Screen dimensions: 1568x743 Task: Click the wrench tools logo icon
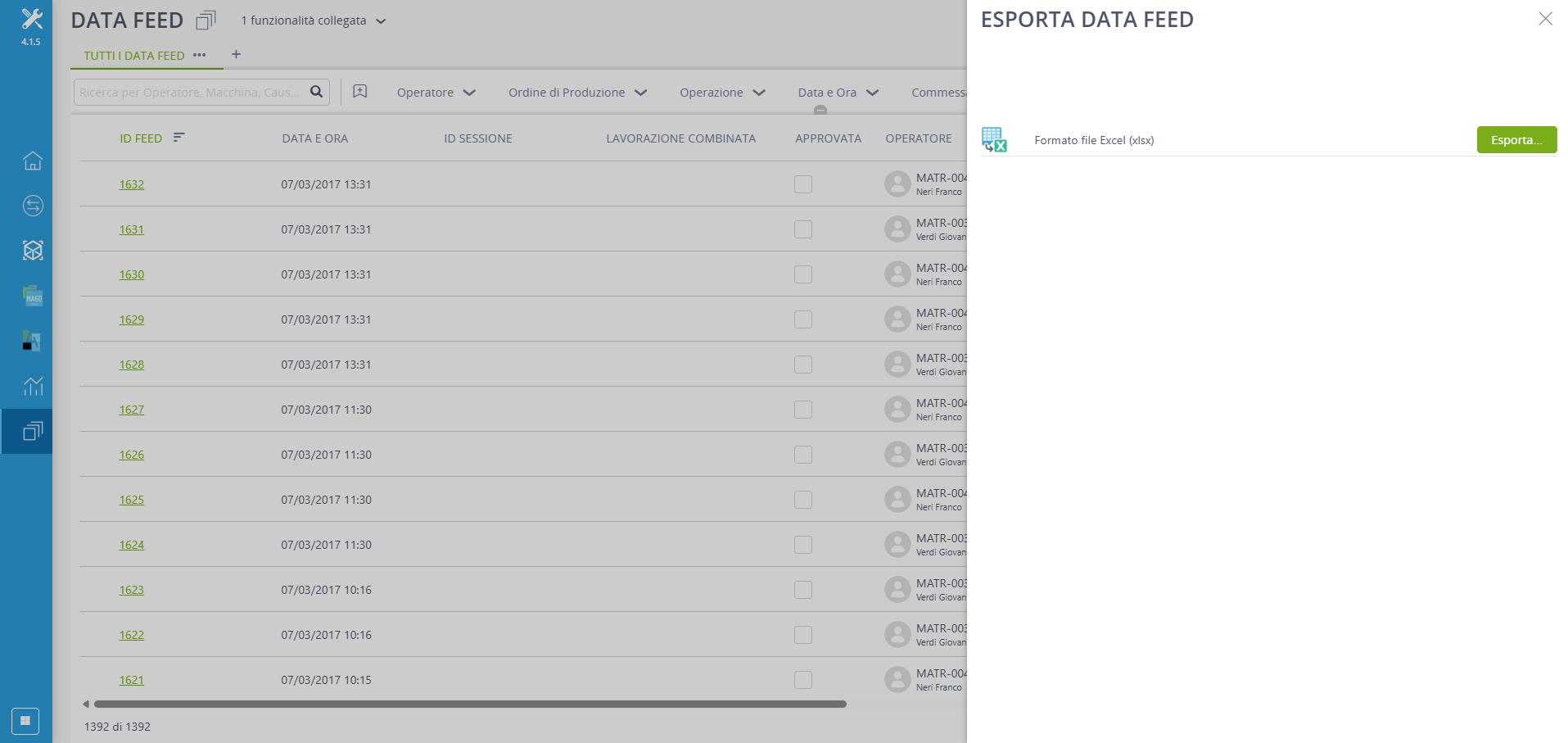tap(31, 19)
